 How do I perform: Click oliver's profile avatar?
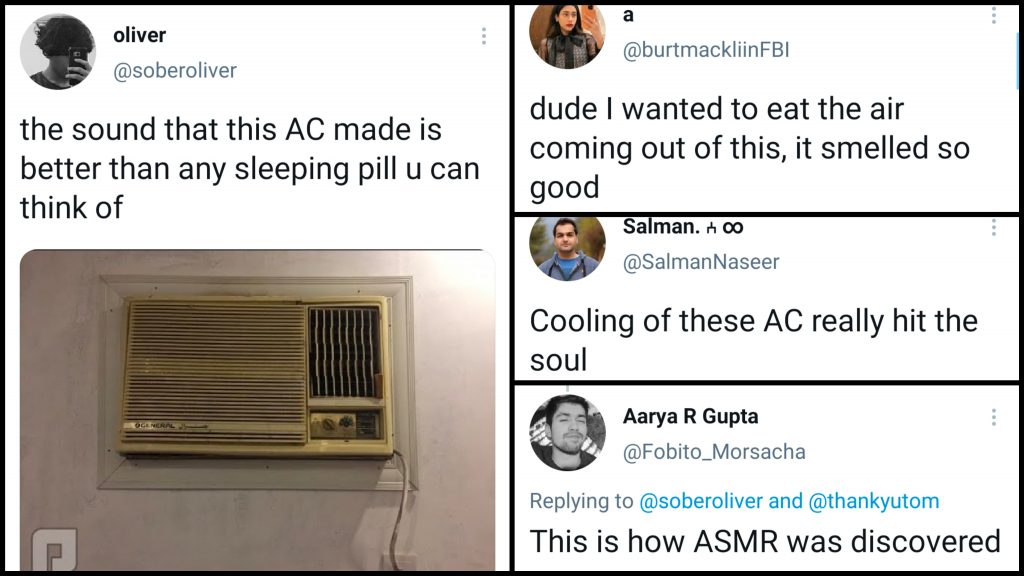57,52
